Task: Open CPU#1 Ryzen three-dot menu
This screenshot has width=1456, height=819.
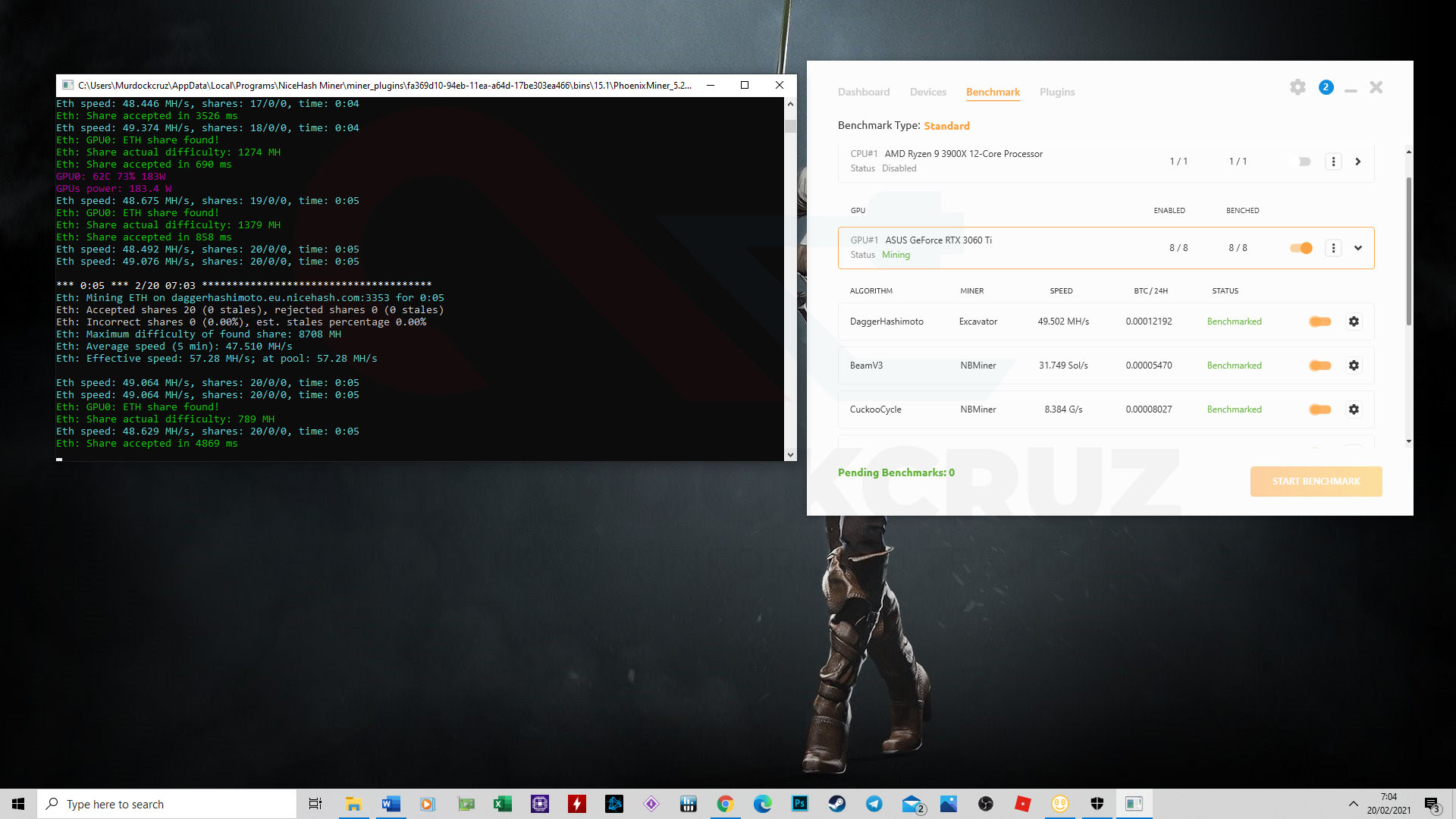Action: [1333, 162]
